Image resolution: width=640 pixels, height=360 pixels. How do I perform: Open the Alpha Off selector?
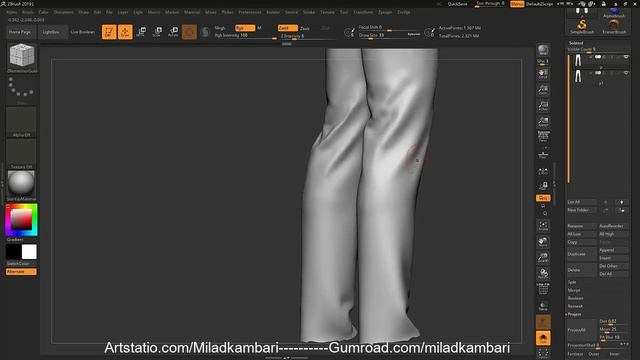click(21, 122)
